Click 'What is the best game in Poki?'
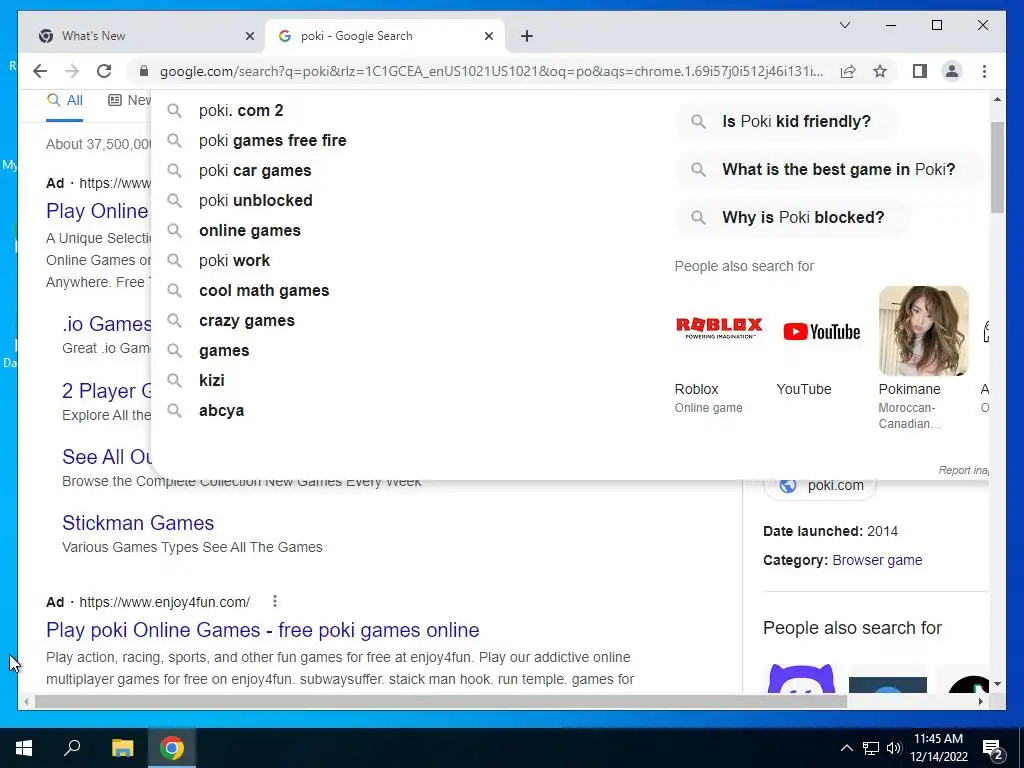This screenshot has width=1024, height=768. click(828, 169)
